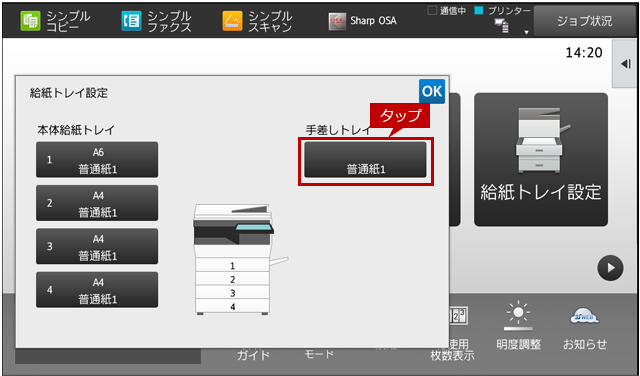
Task: Tap the 給紙トレイ設定 home tile
Action: pyautogui.click(x=541, y=160)
